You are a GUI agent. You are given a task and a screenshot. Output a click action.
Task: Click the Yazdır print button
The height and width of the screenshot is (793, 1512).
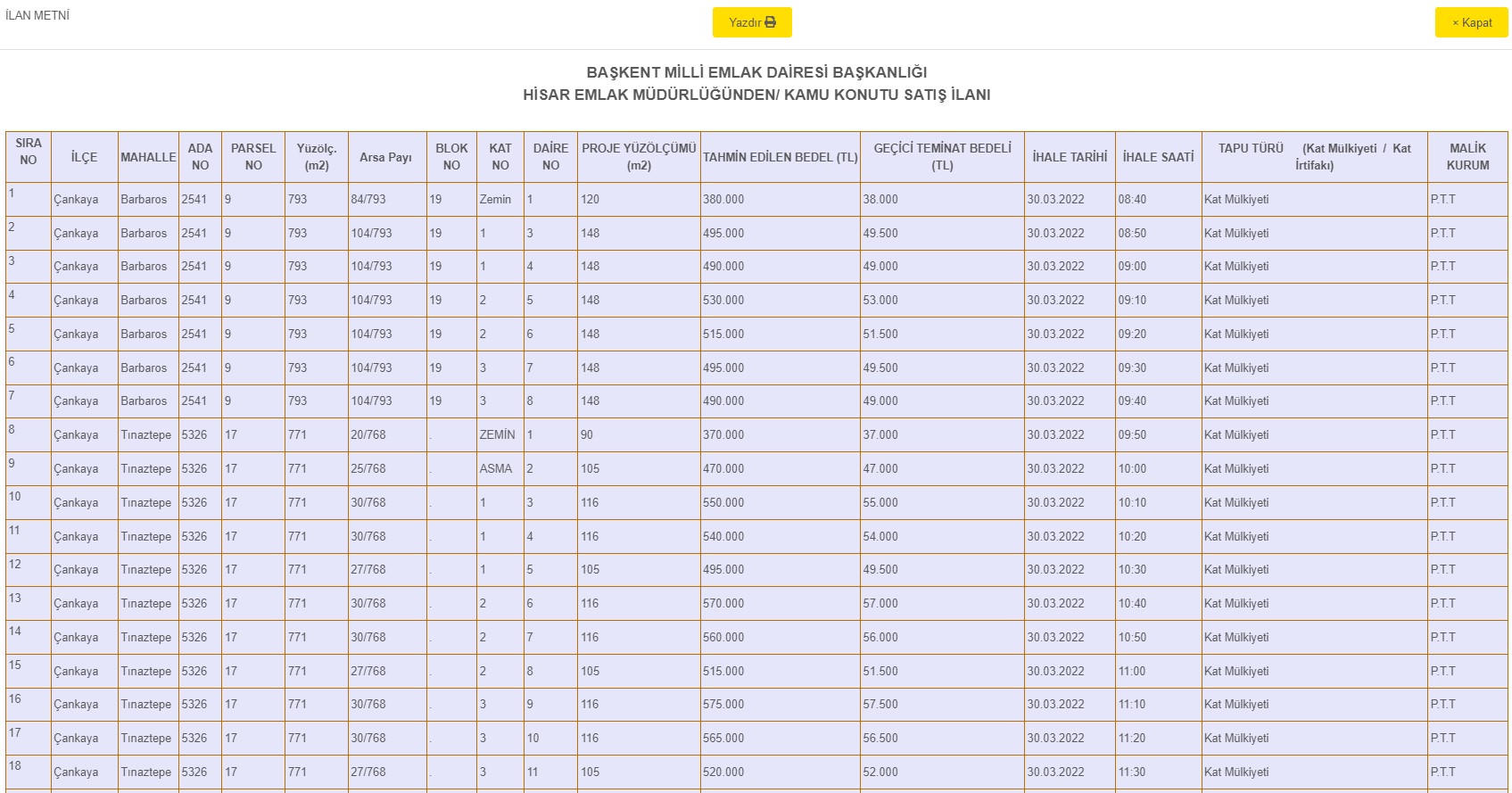[752, 22]
